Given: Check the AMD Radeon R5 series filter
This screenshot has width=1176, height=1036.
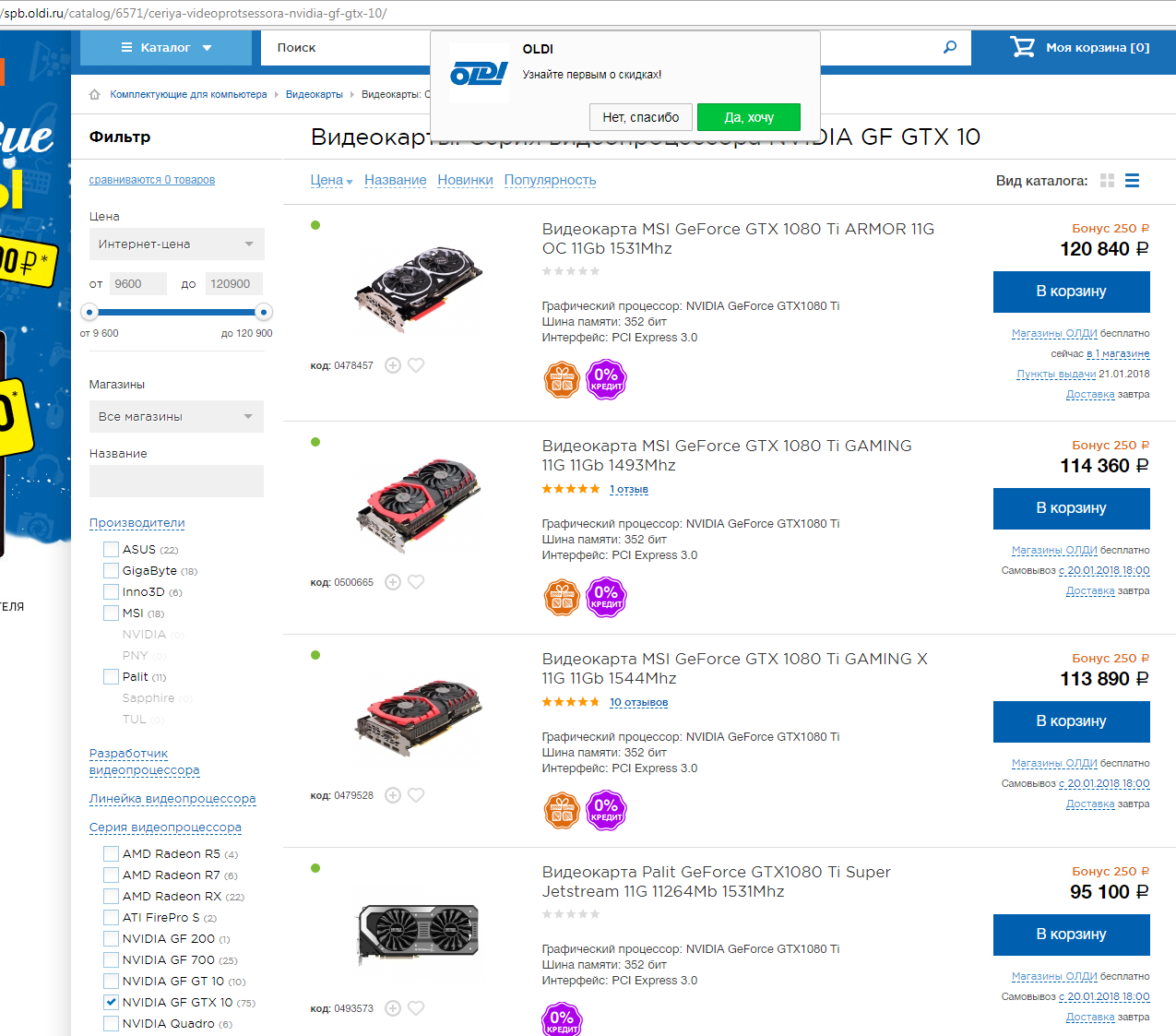Looking at the screenshot, I should click(x=112, y=854).
